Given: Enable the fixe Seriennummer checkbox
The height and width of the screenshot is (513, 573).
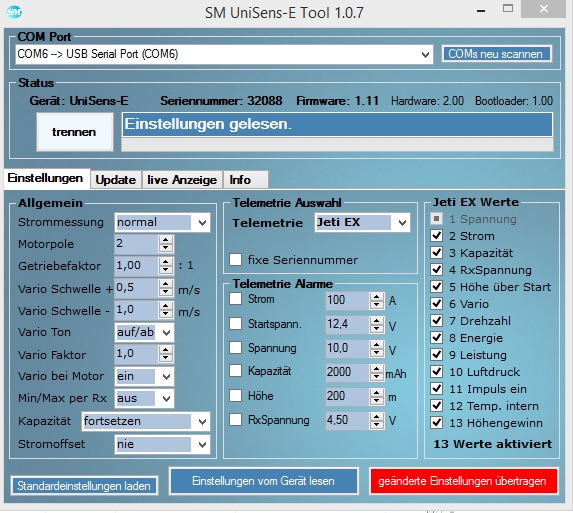Looking at the screenshot, I should [x=235, y=260].
